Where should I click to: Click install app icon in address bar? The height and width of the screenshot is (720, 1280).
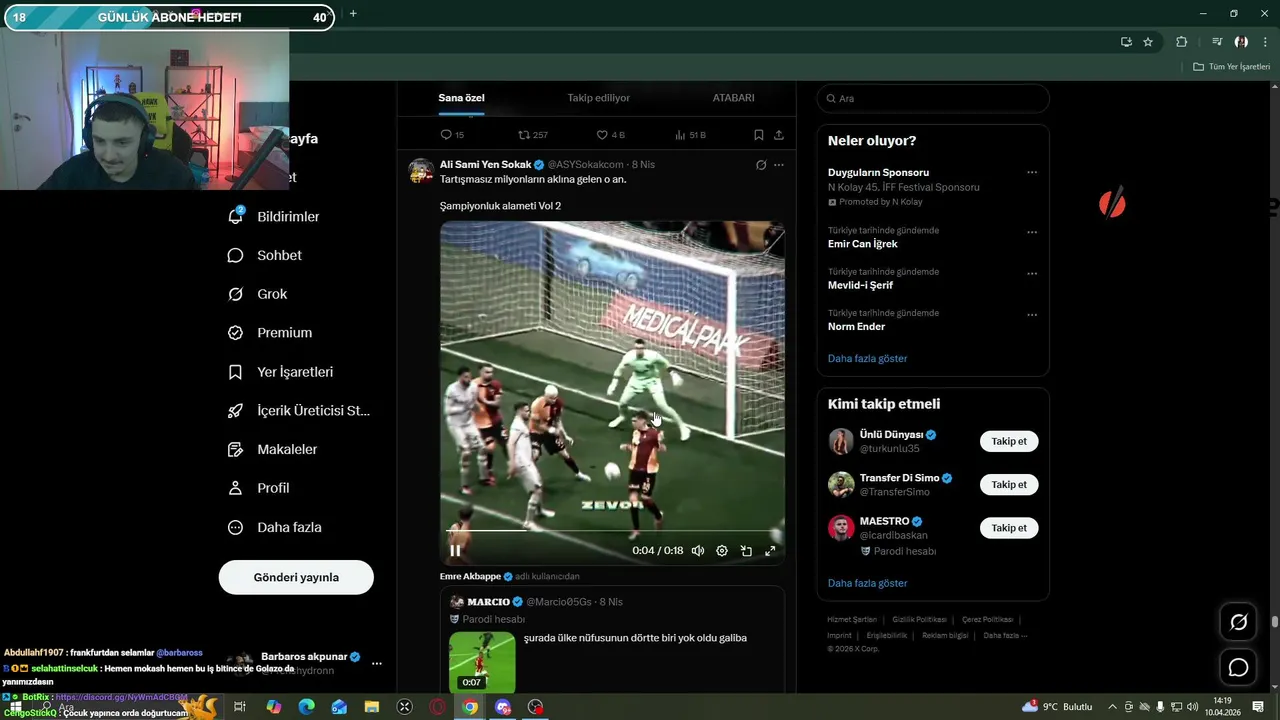(1126, 42)
